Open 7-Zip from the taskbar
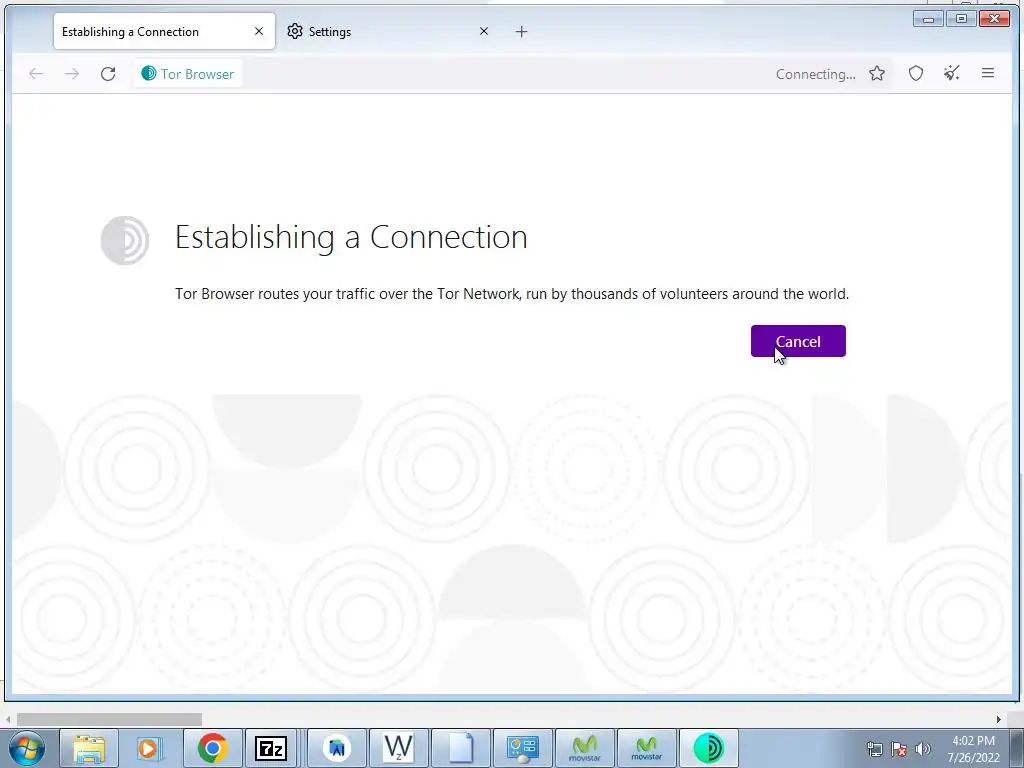The image size is (1024, 768). click(272, 748)
